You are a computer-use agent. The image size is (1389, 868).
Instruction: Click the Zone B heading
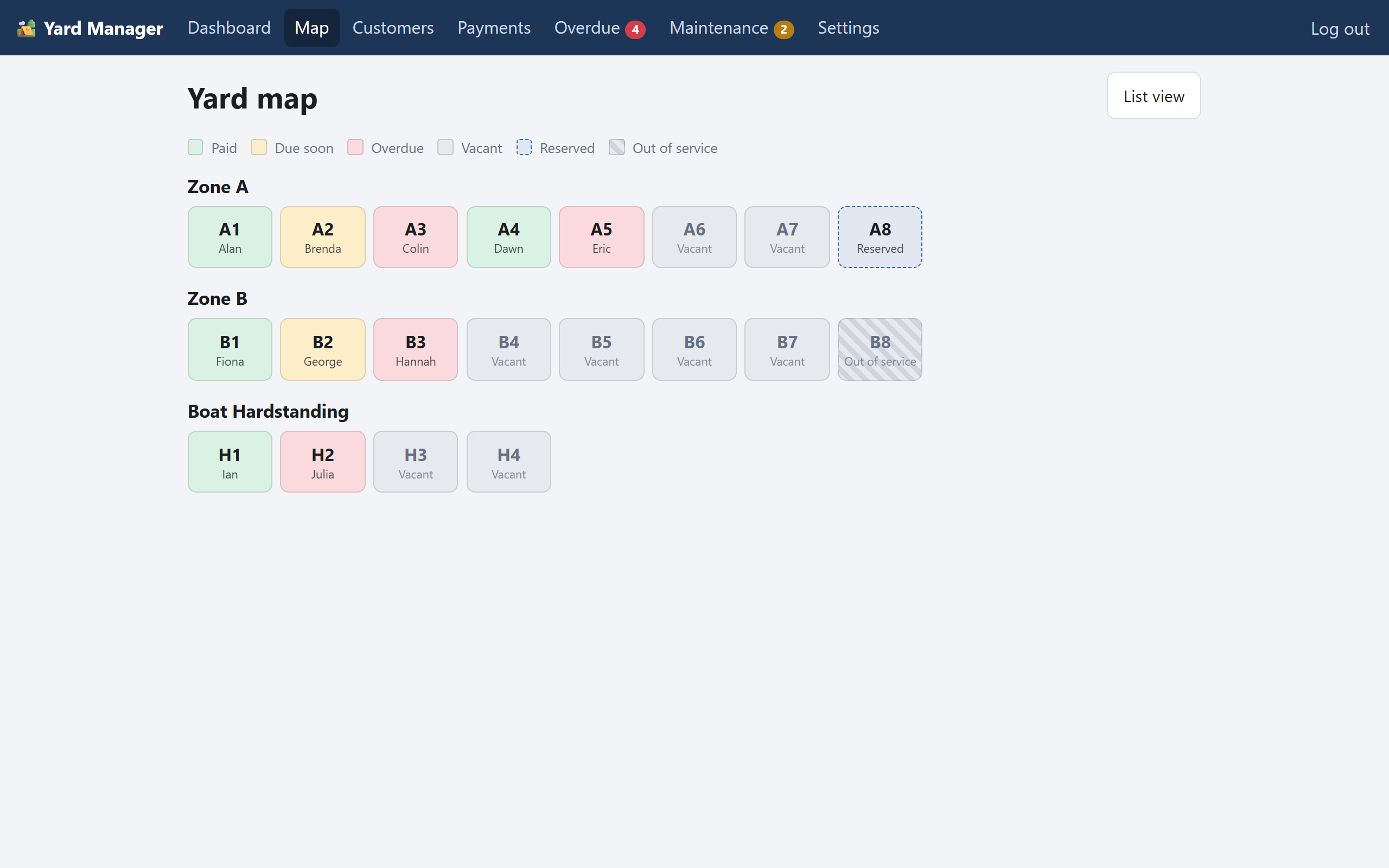pyautogui.click(x=217, y=298)
